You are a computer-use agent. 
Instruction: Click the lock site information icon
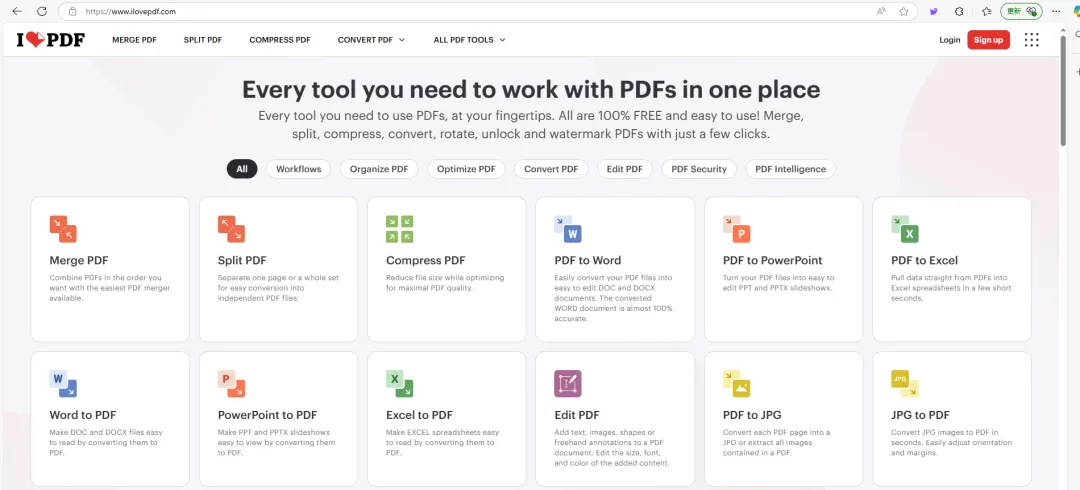click(x=72, y=12)
